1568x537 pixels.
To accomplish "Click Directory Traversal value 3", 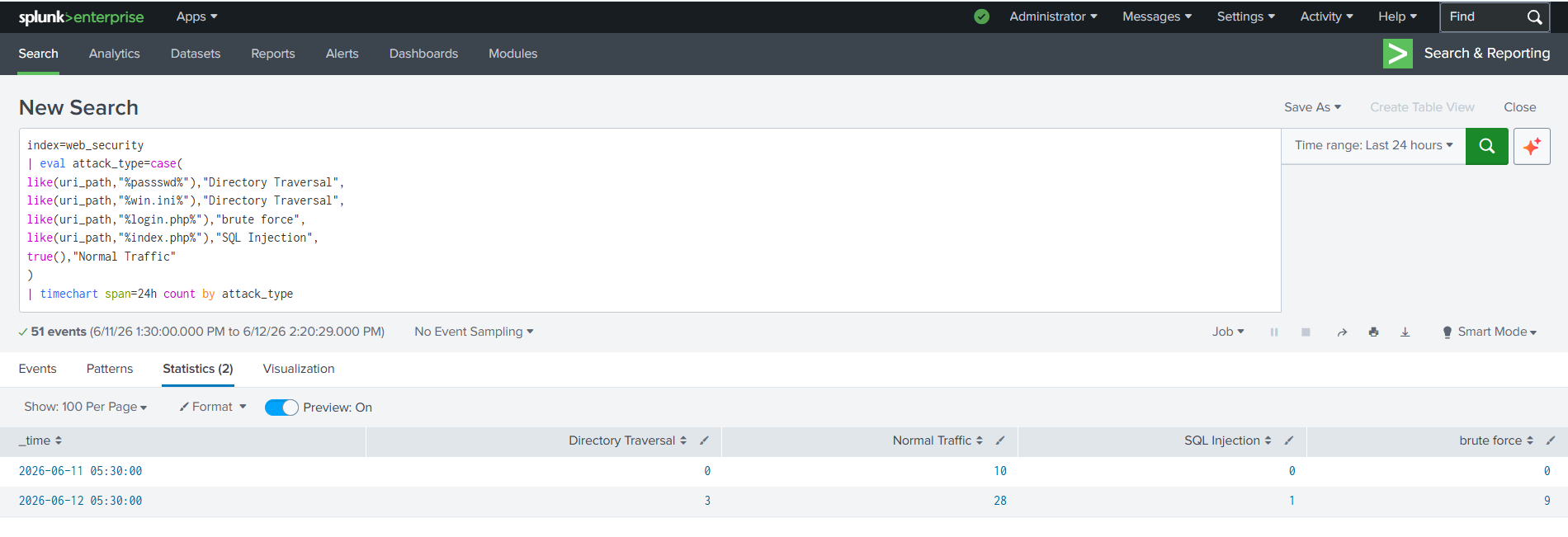I will coord(707,501).
